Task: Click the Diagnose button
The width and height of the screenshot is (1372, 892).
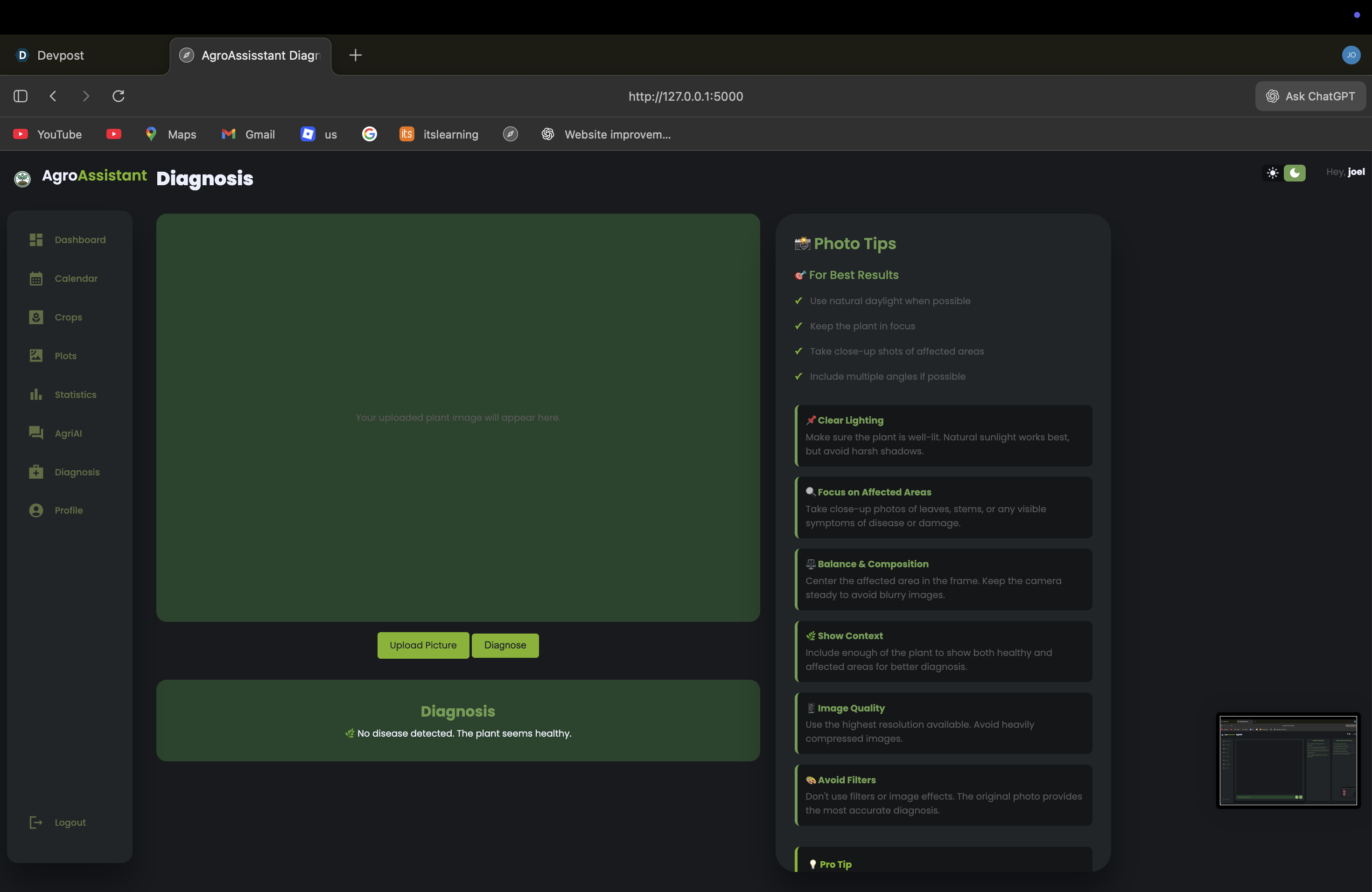Action: click(x=505, y=645)
